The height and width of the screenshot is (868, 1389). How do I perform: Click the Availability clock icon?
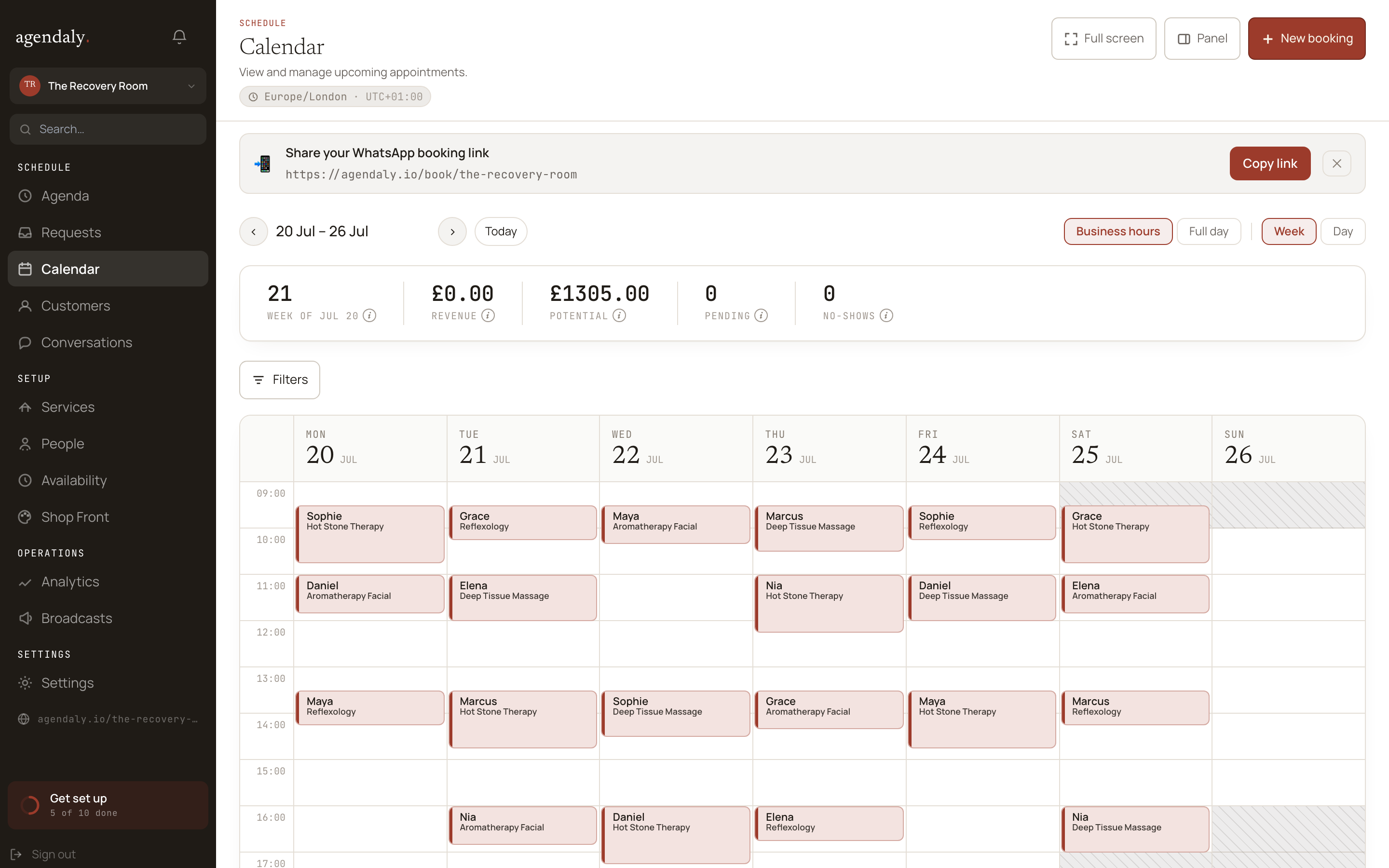[25, 480]
